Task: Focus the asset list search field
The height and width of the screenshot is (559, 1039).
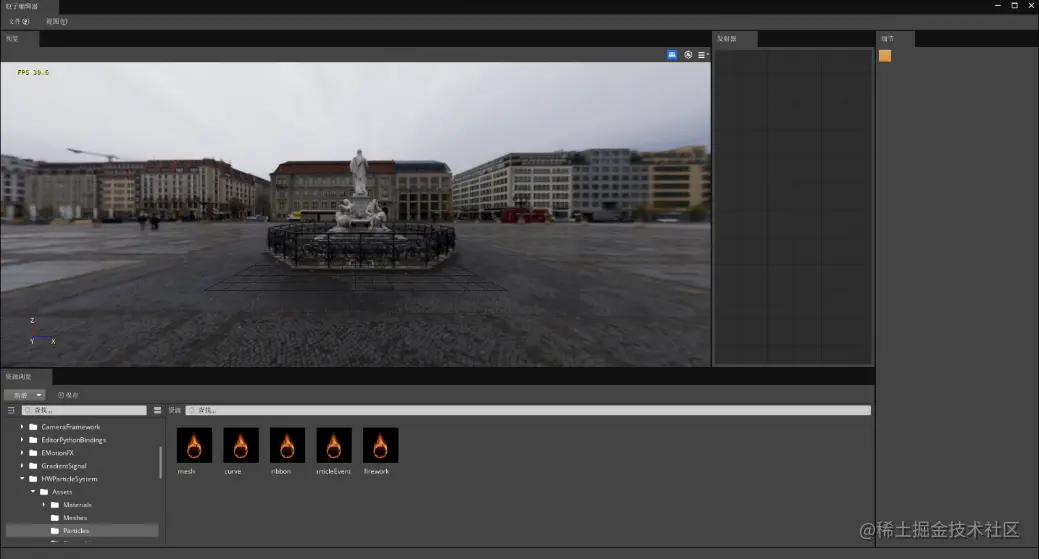Action: (x=528, y=411)
